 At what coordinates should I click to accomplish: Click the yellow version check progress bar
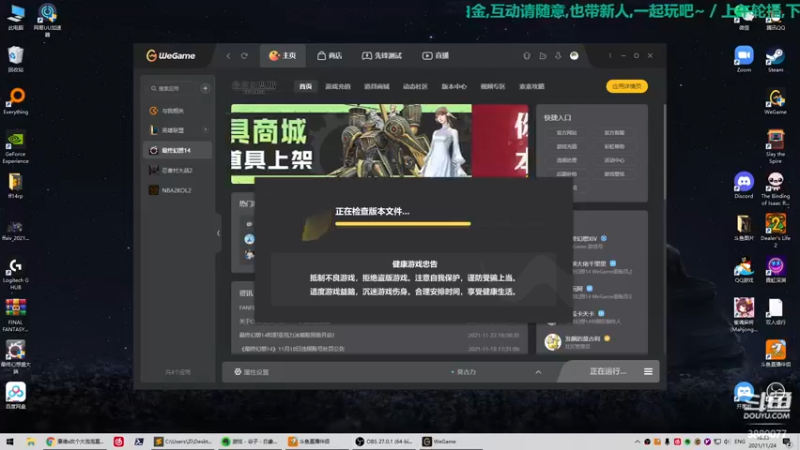tap(403, 223)
